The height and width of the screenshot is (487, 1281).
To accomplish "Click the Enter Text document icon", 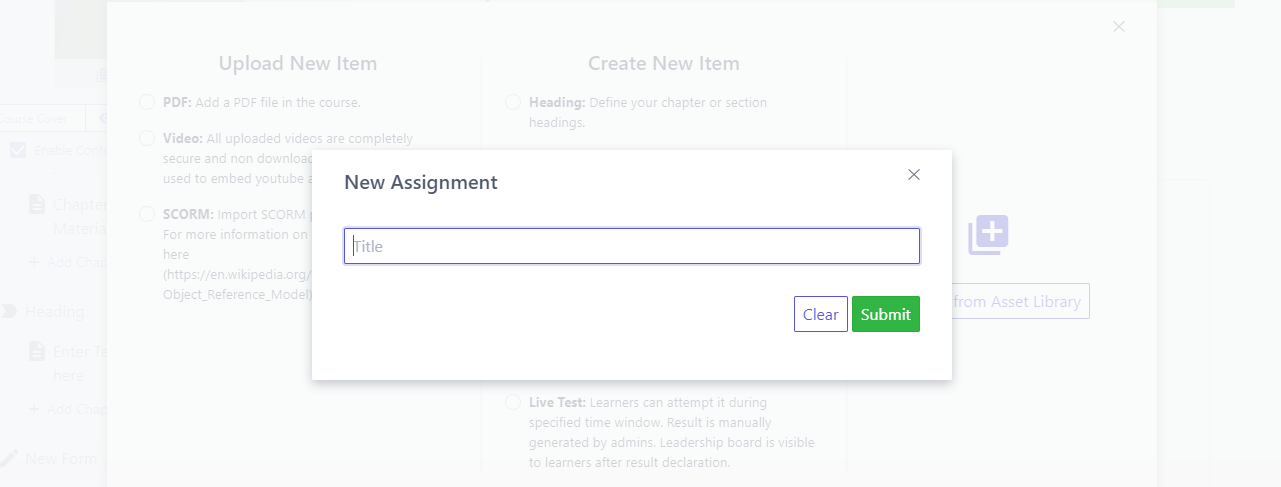I will [x=37, y=351].
